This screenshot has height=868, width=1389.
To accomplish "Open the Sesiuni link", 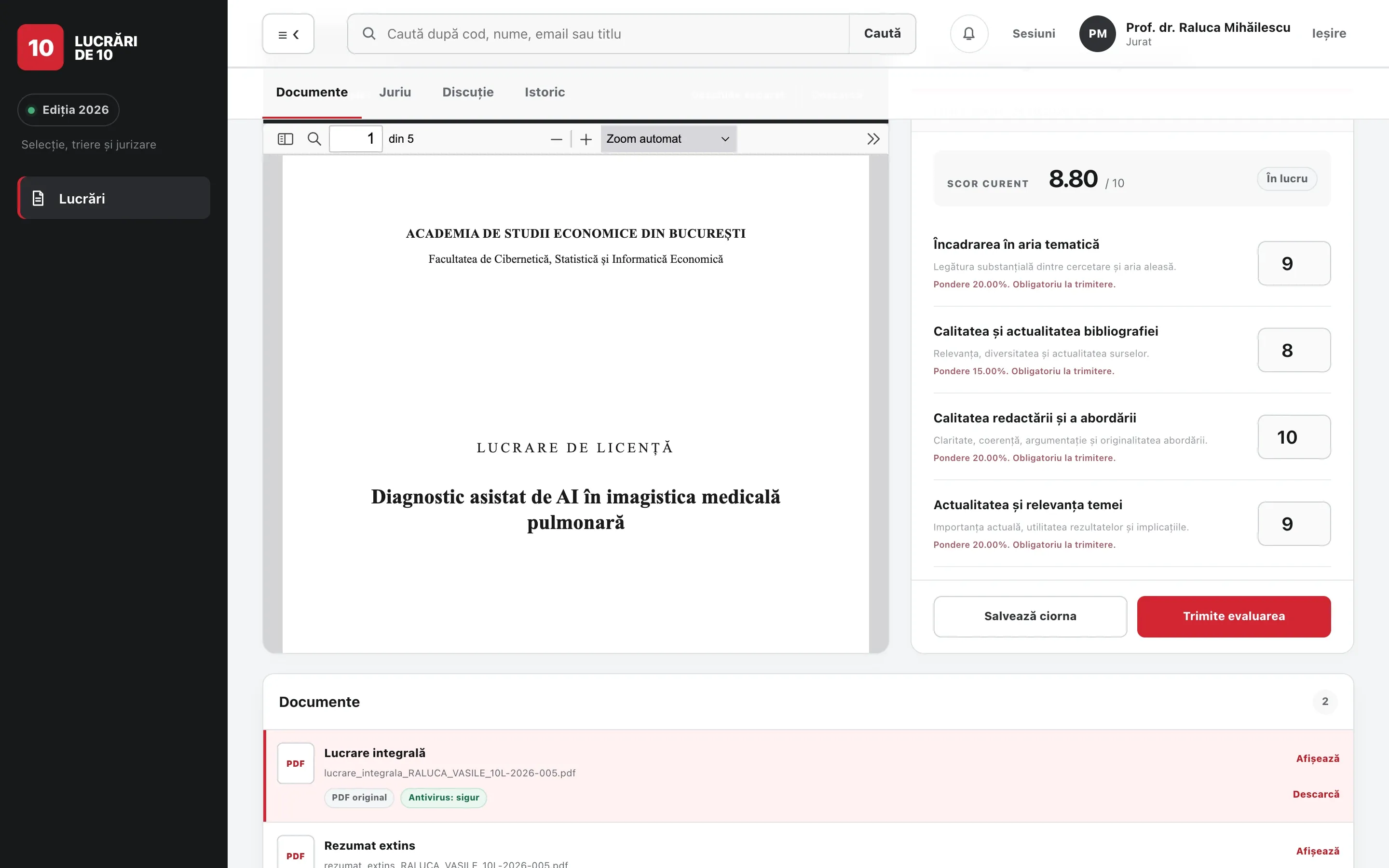I will pyautogui.click(x=1034, y=34).
